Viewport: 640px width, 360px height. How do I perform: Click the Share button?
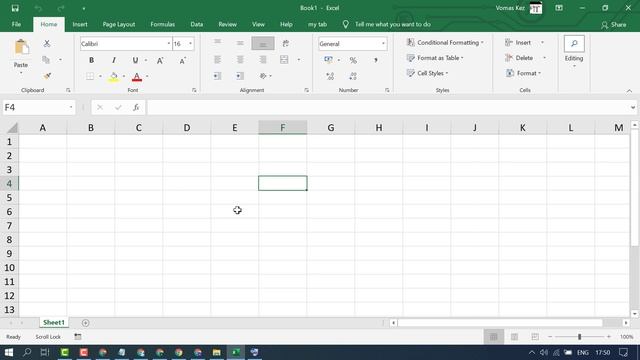(x=613, y=25)
